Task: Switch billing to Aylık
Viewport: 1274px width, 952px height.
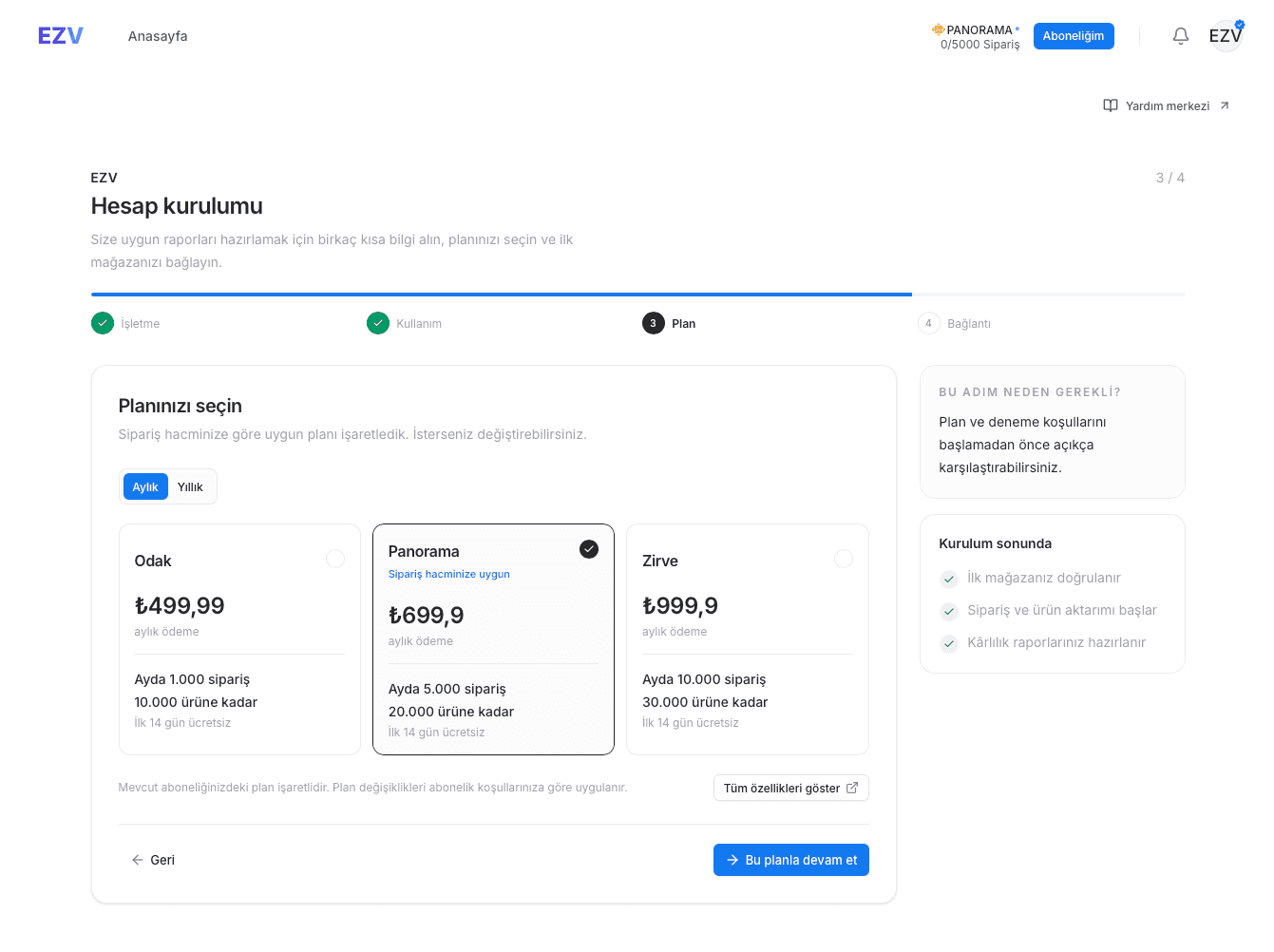Action: pos(145,486)
